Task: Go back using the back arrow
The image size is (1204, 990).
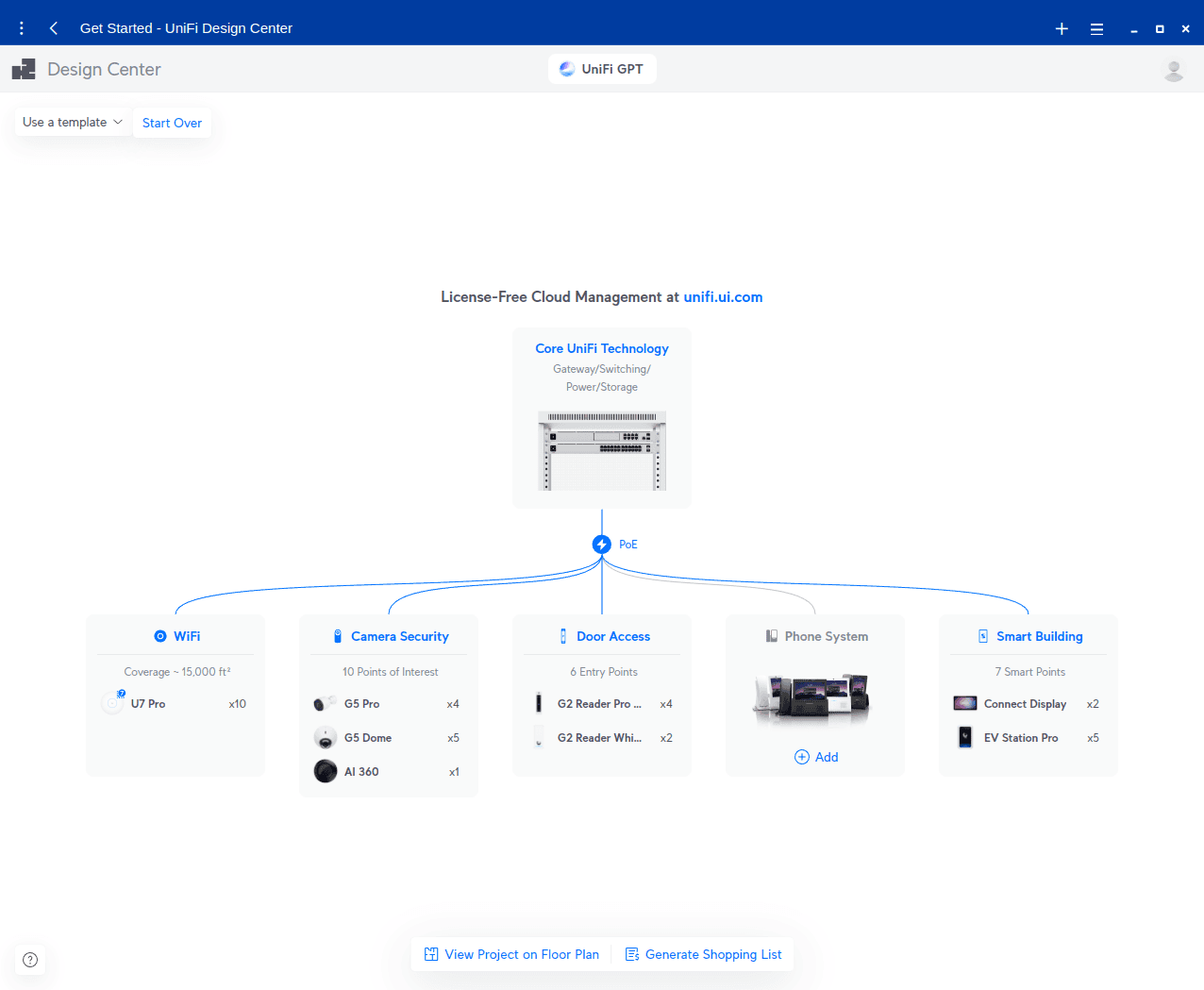Action: [x=54, y=28]
